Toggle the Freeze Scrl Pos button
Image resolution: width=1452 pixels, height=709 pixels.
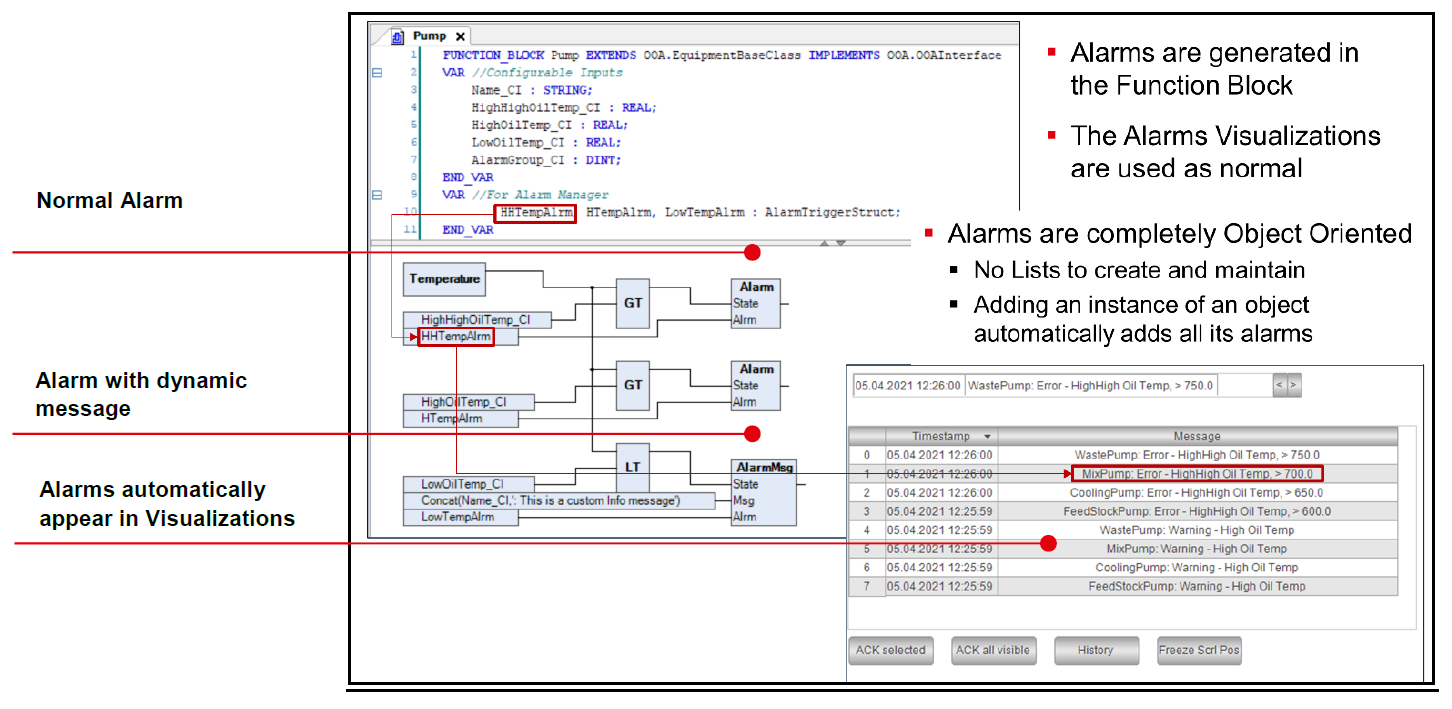click(x=1198, y=650)
